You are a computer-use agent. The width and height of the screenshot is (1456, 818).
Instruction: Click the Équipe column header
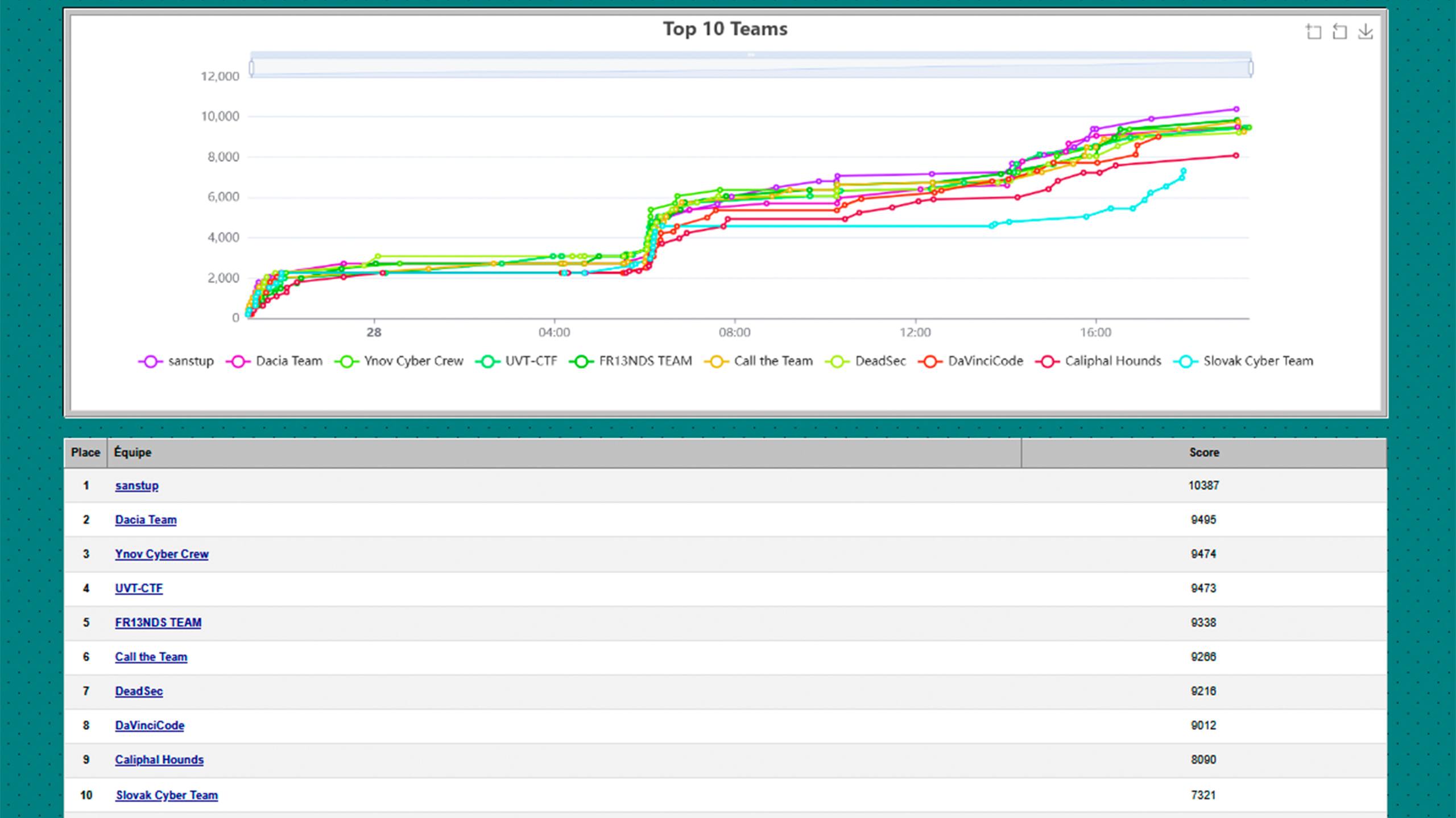(133, 452)
